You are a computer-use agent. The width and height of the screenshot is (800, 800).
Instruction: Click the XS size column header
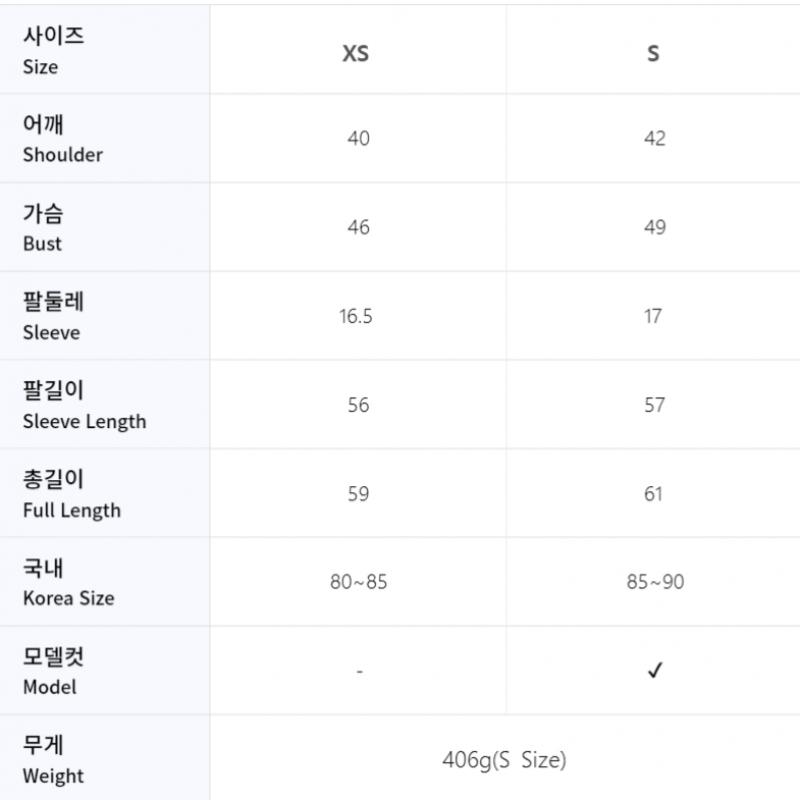click(x=356, y=53)
